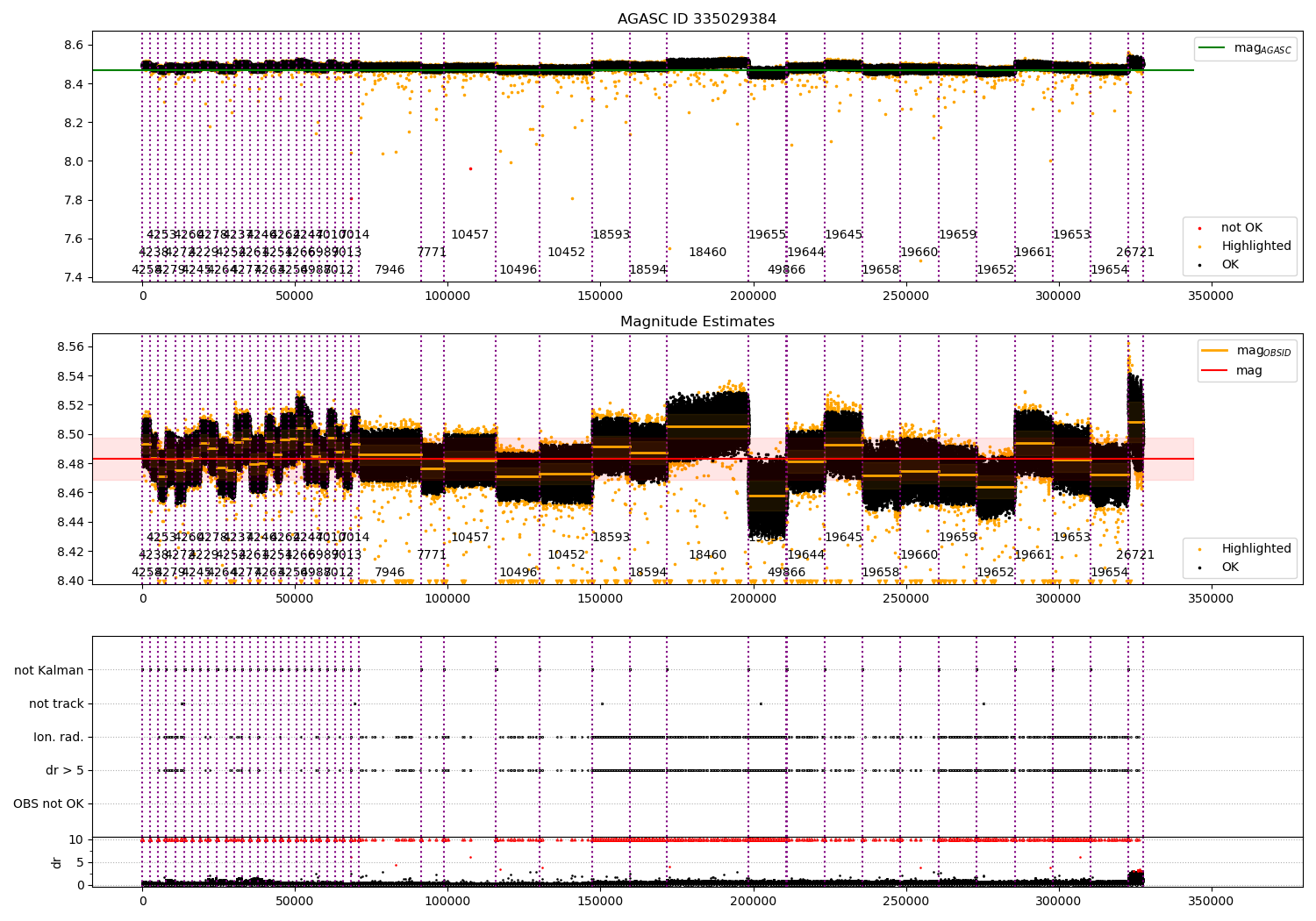Click the 'not track' axis label
The width and height of the screenshot is (1316, 921).
pyautogui.click(x=56, y=703)
